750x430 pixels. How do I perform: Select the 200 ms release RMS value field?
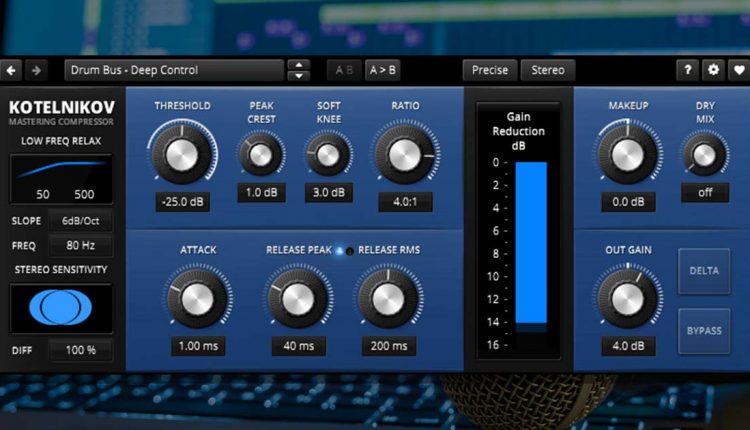389,346
